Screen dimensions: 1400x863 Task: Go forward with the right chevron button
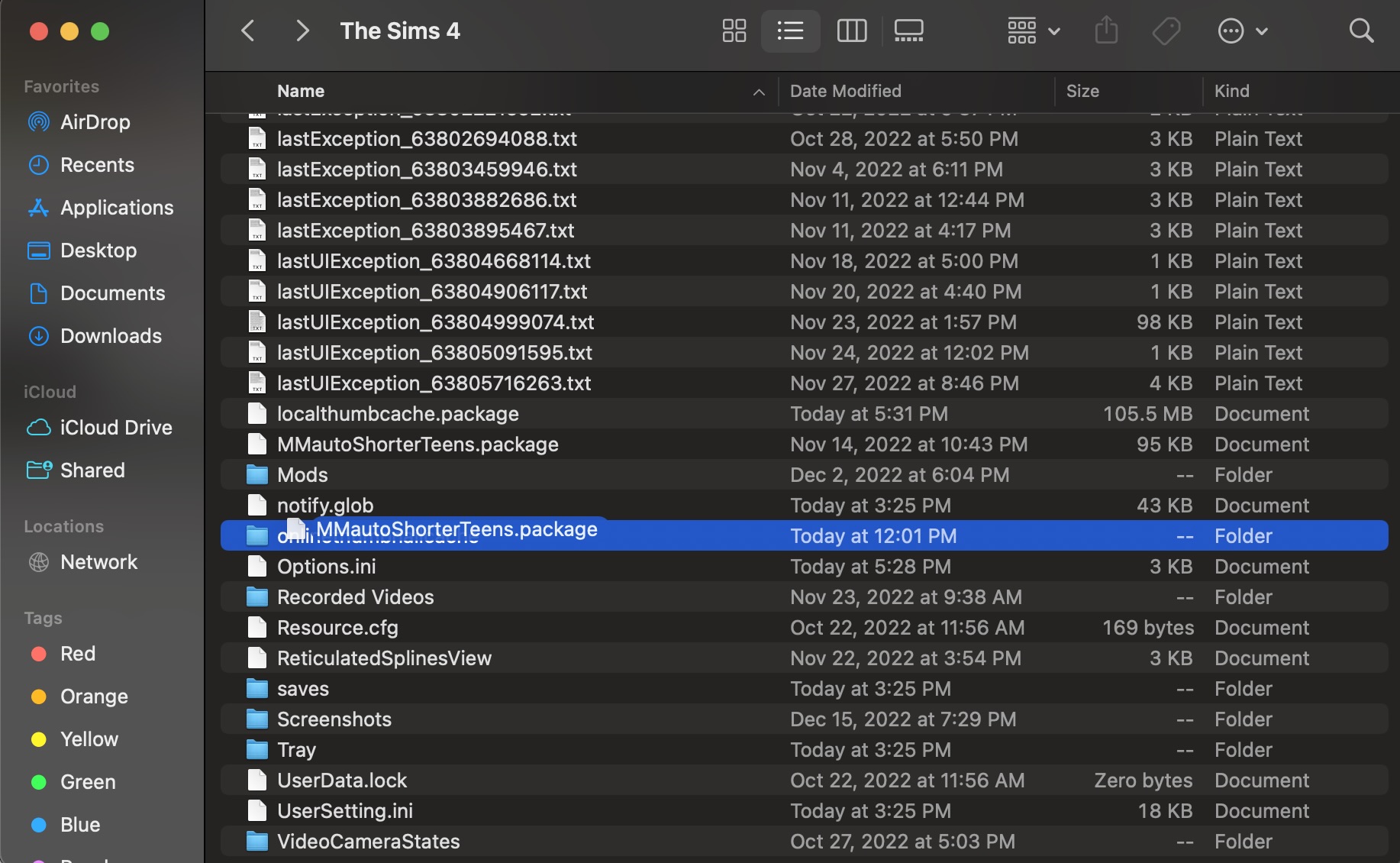click(302, 31)
